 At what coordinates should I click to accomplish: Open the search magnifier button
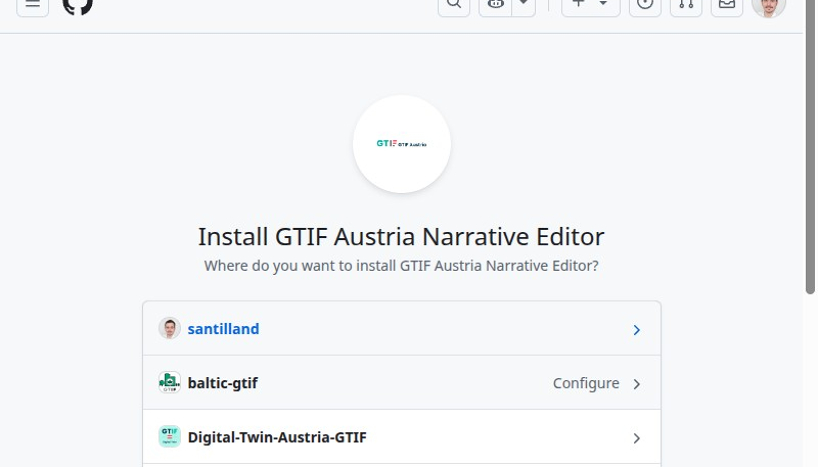point(454,5)
